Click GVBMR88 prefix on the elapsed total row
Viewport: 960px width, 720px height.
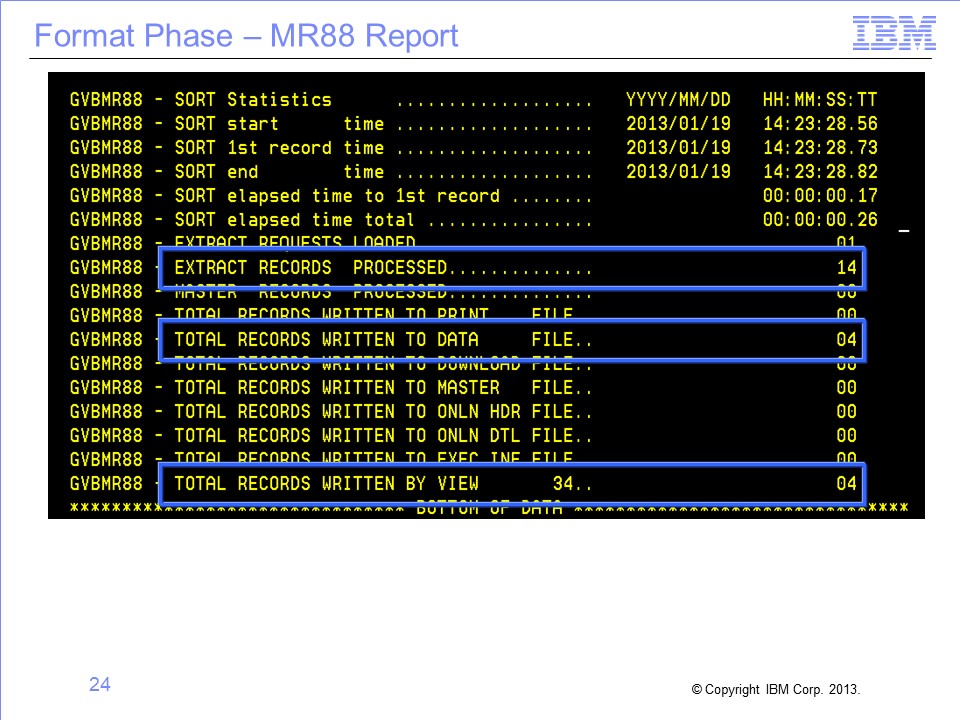pyautogui.click(x=106, y=220)
